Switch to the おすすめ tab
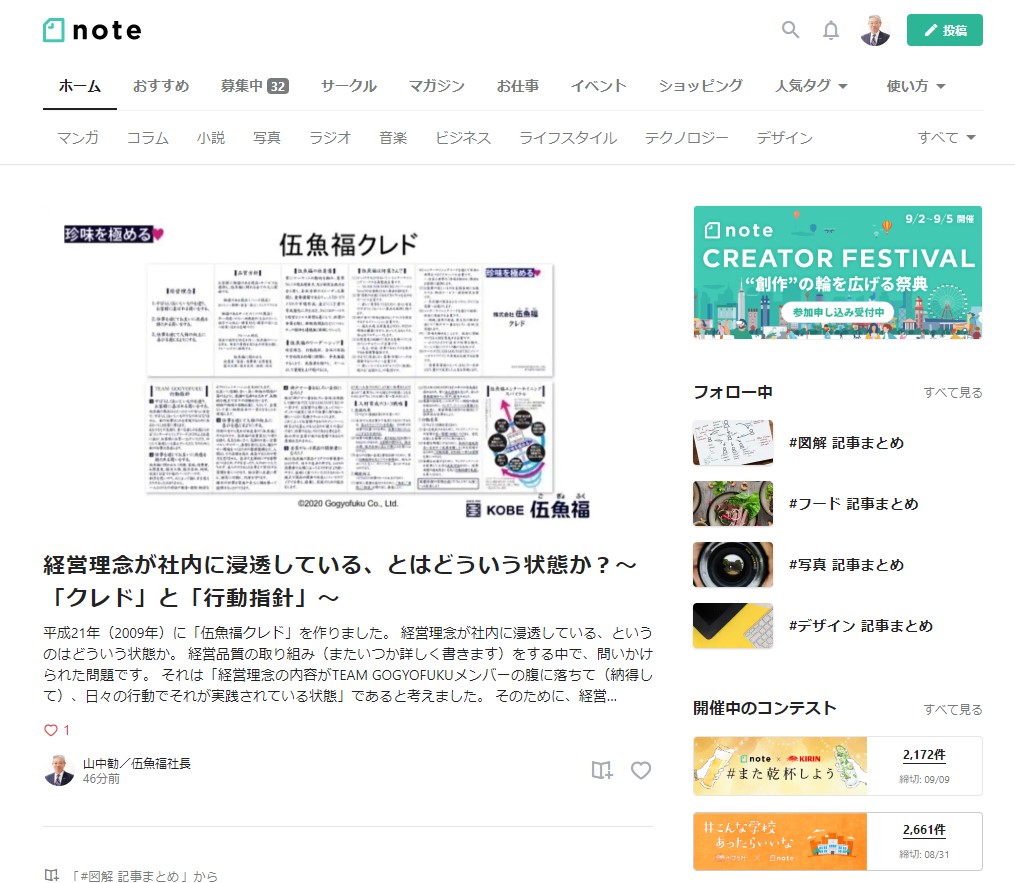Image resolution: width=1015 pixels, height=883 pixels. tap(161, 86)
